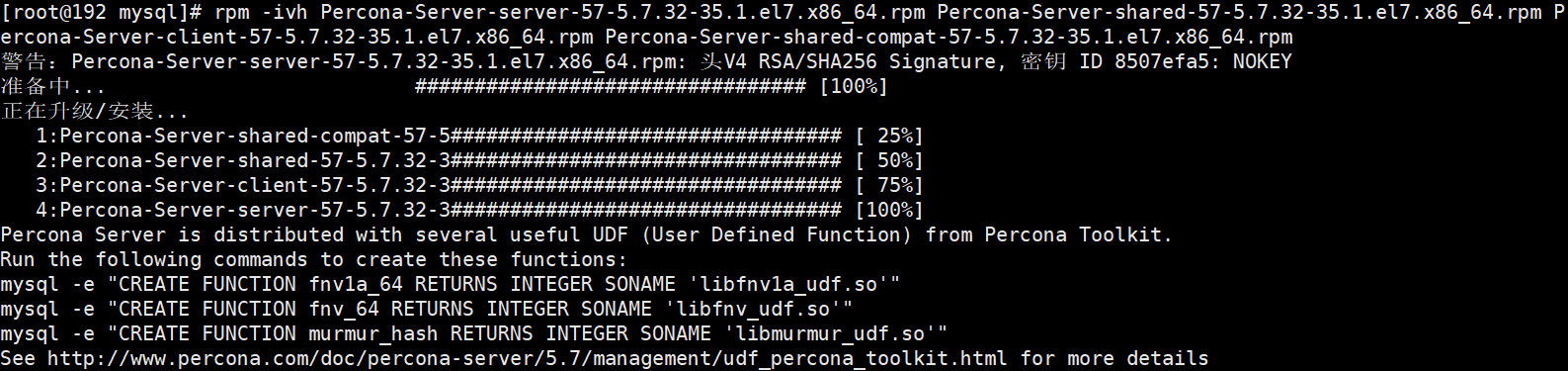This screenshot has height=371, width=1568.
Task: Click the 'Percona Toolkit.' text
Action: point(1078,234)
